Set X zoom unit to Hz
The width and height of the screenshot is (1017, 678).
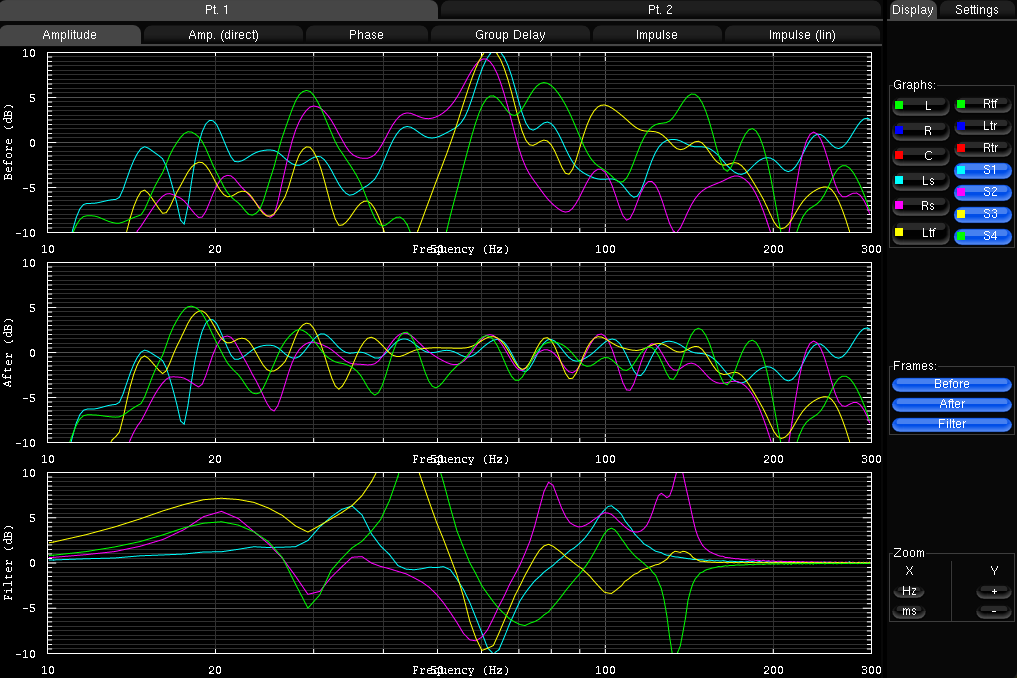pos(909,591)
